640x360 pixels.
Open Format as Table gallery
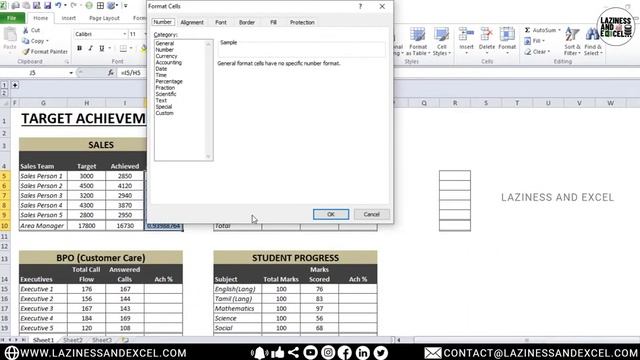click(x=418, y=41)
